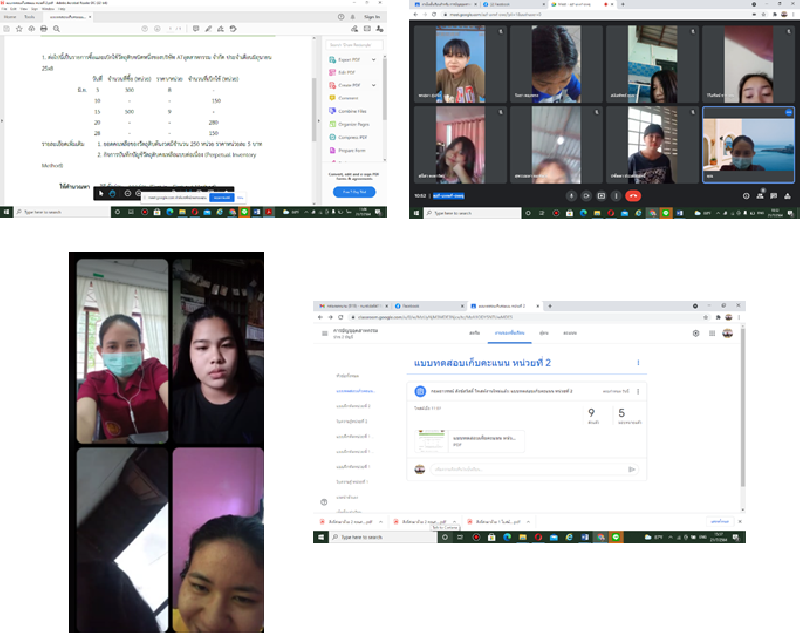Turn off the camera in Meet
The width and height of the screenshot is (800, 633).
point(584,195)
